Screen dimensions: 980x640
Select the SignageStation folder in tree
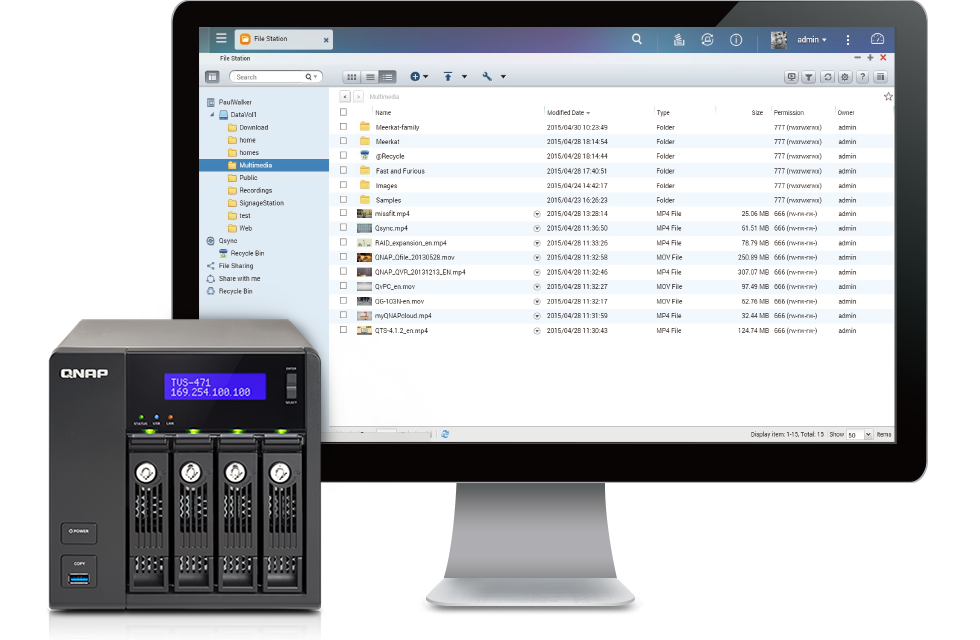[261, 202]
